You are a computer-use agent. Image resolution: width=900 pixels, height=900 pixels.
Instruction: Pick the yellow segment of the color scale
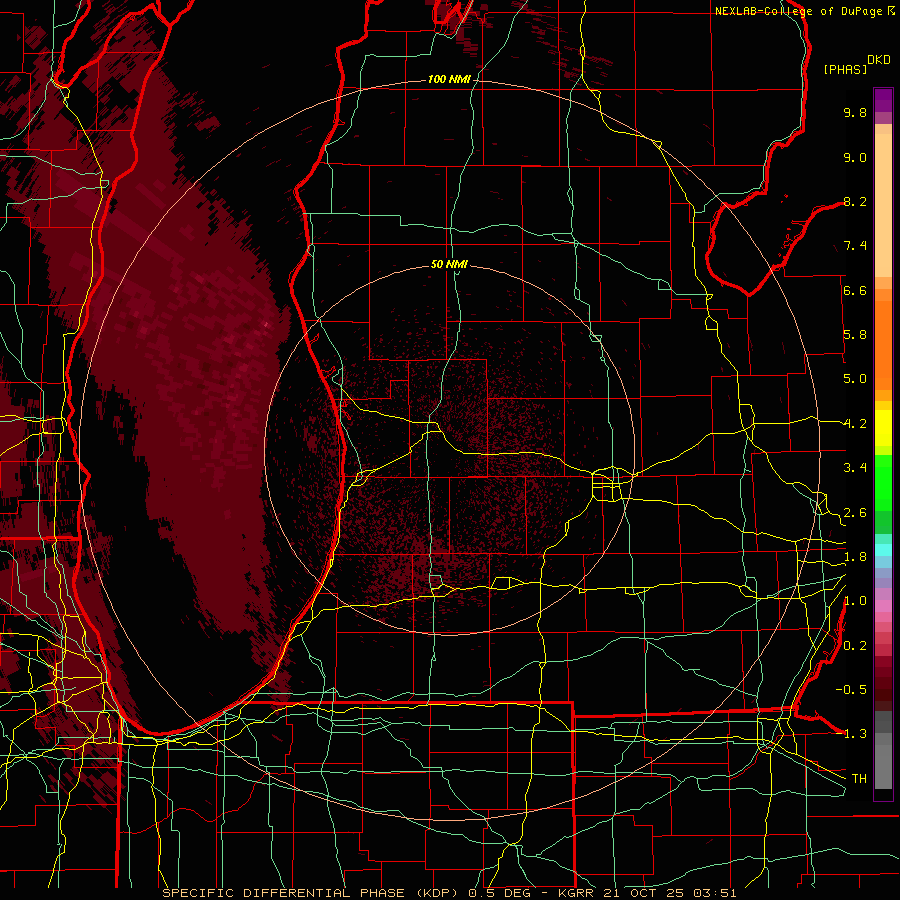tap(883, 428)
